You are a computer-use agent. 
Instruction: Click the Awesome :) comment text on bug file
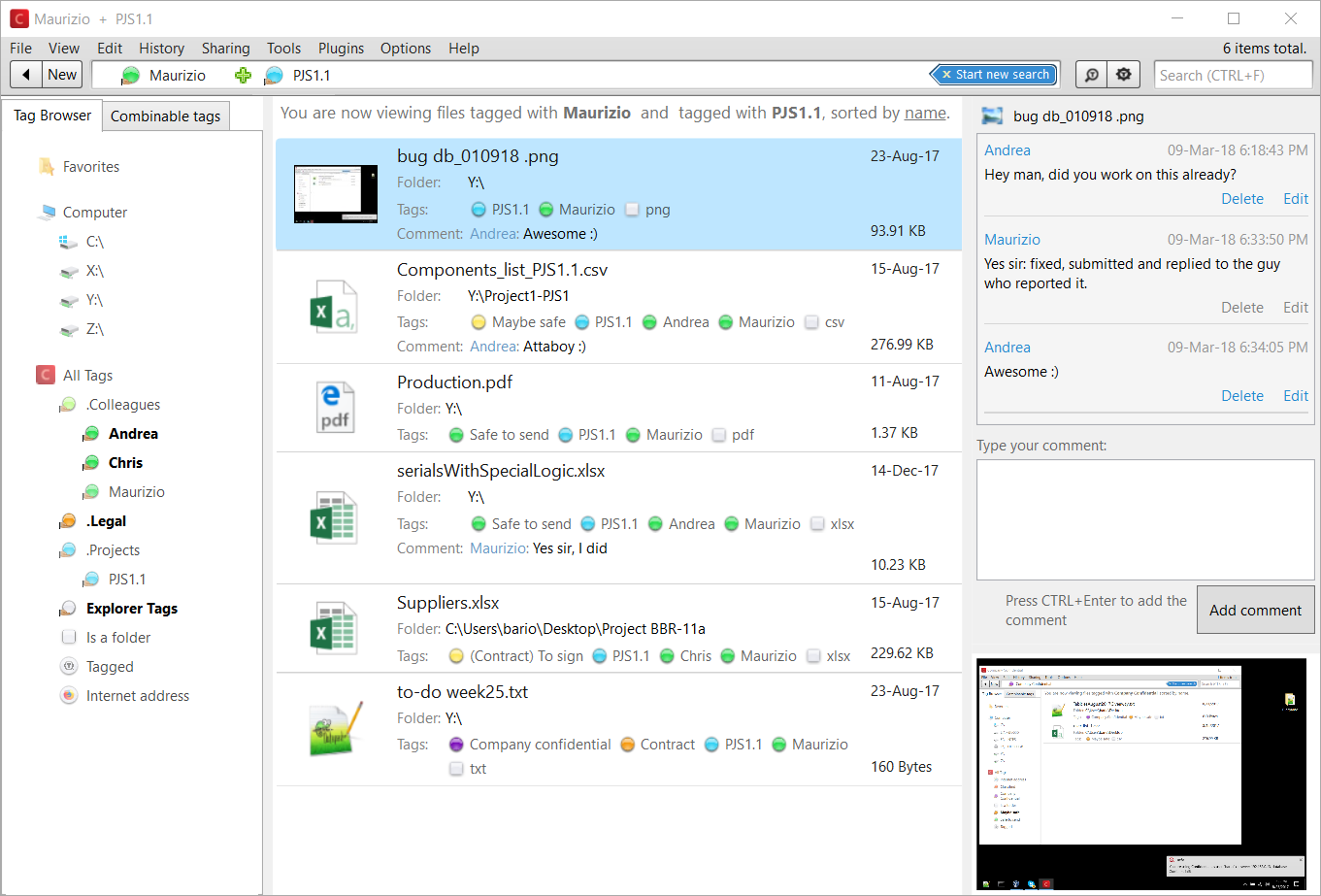(x=560, y=234)
